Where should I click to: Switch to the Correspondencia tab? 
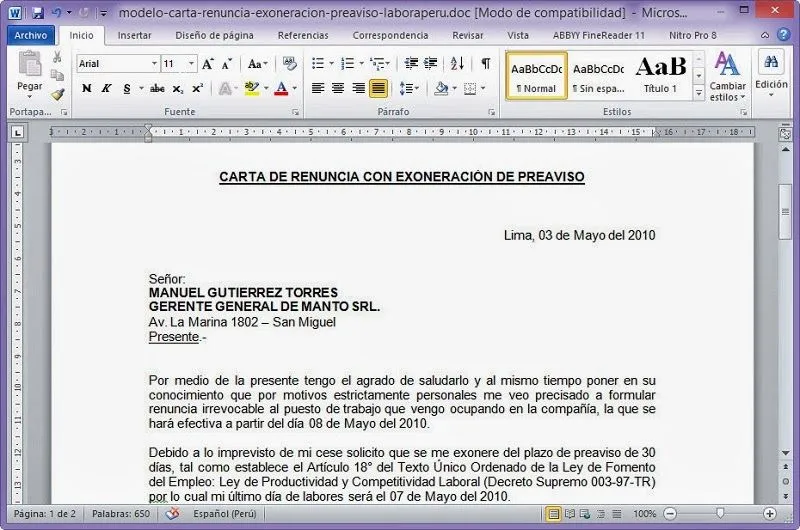pos(390,35)
